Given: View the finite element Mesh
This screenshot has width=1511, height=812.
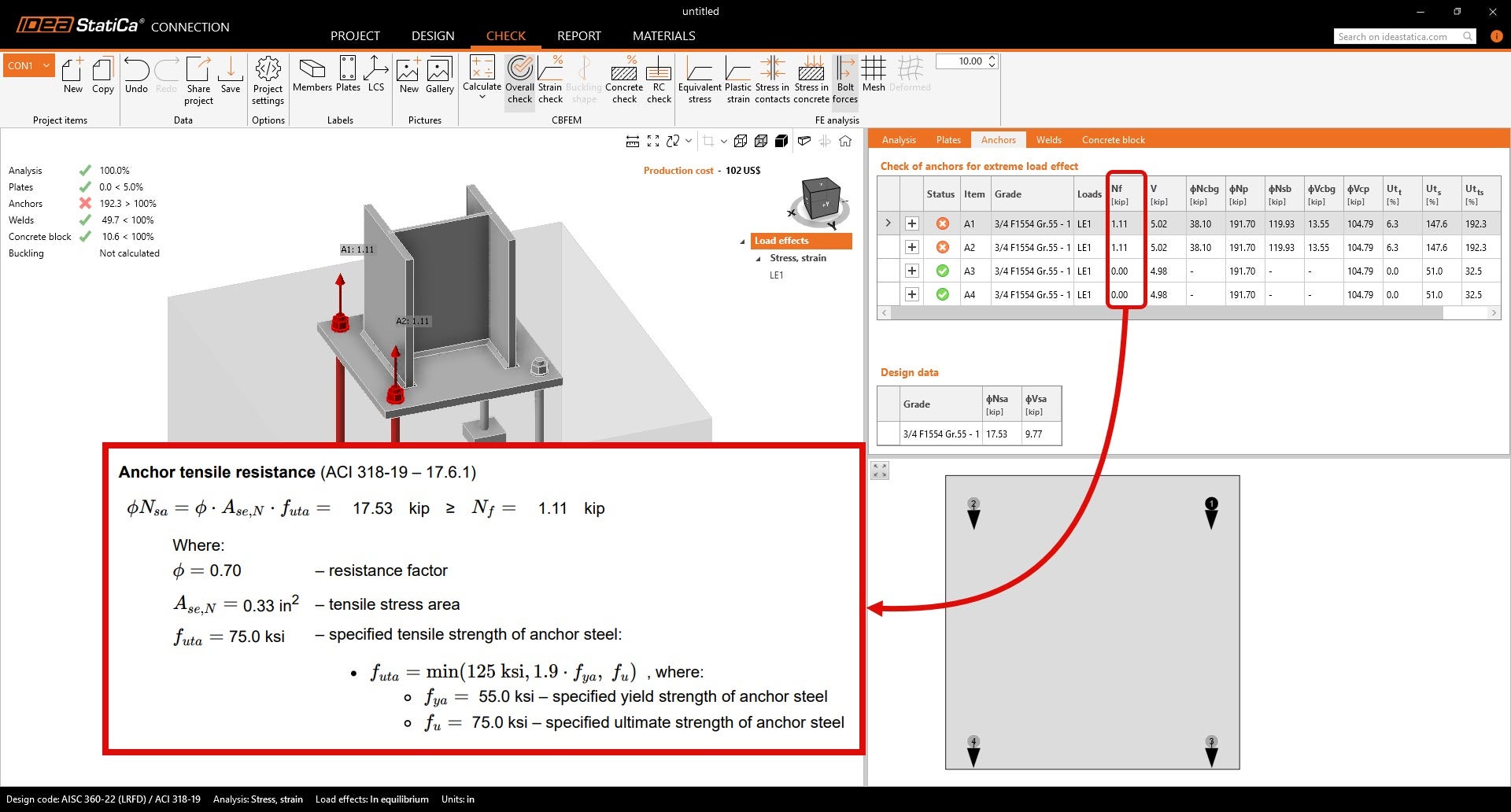Looking at the screenshot, I should (874, 79).
